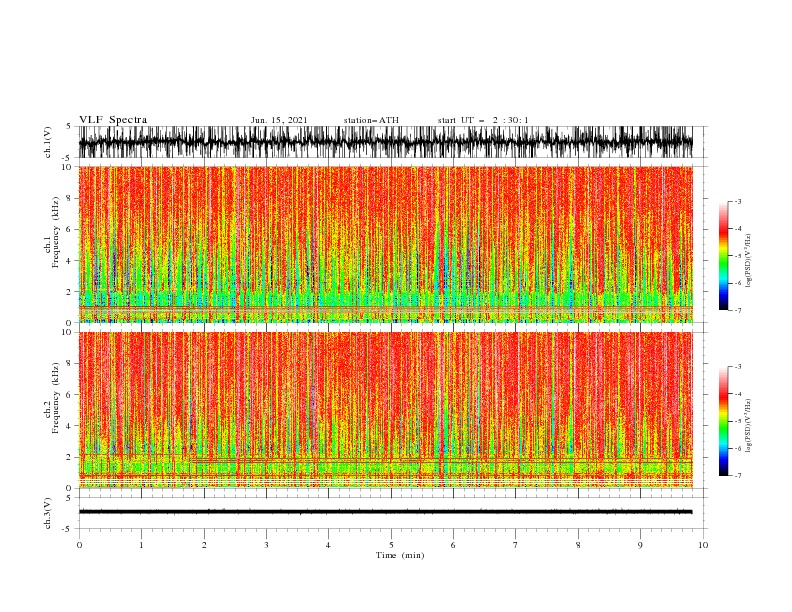Click tick label '3' on the time axis

tap(266, 545)
